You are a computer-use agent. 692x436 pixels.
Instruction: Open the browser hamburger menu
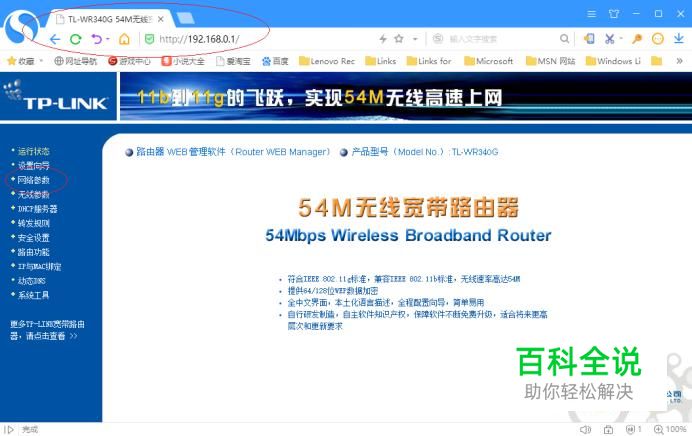[592, 14]
